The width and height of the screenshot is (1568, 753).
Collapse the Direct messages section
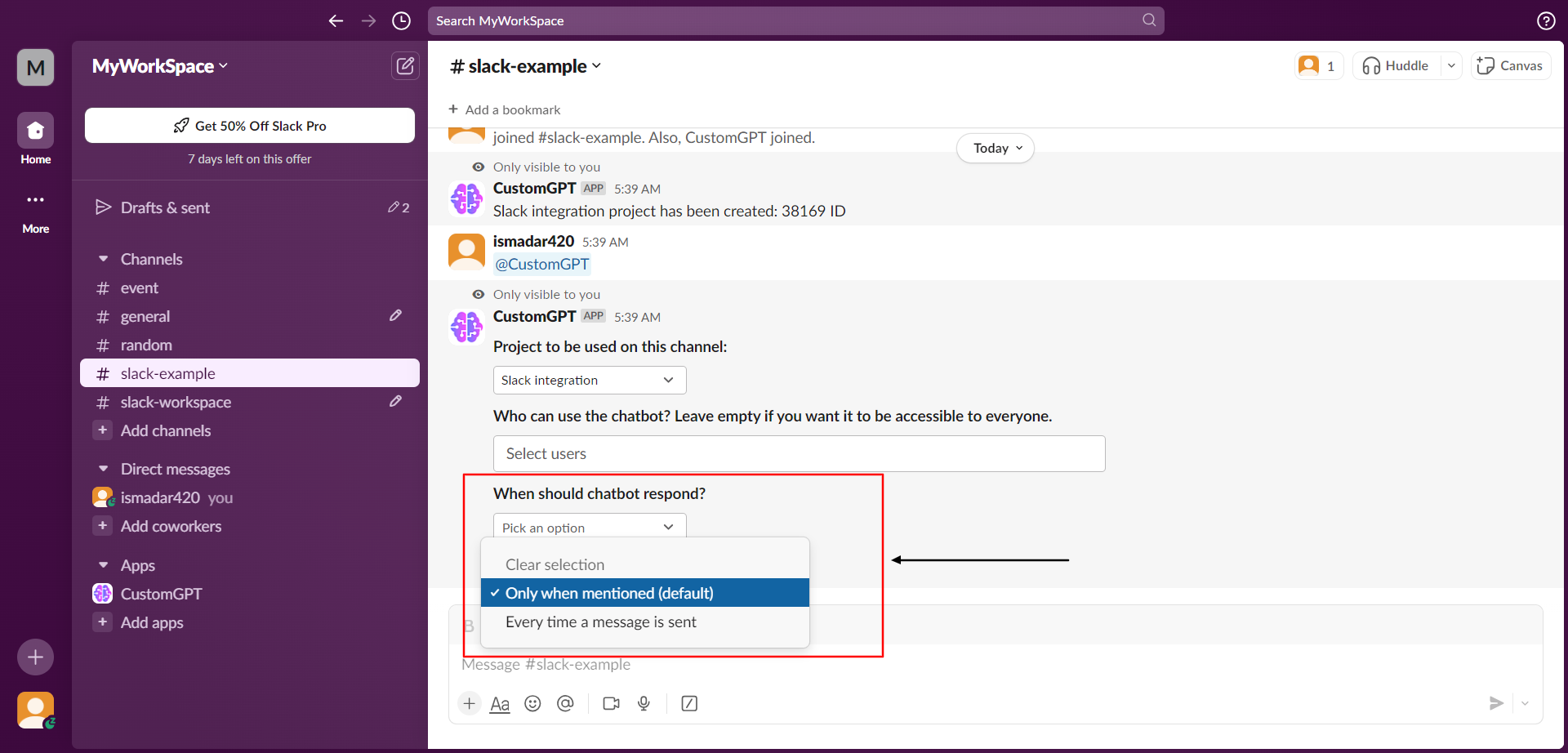(104, 469)
